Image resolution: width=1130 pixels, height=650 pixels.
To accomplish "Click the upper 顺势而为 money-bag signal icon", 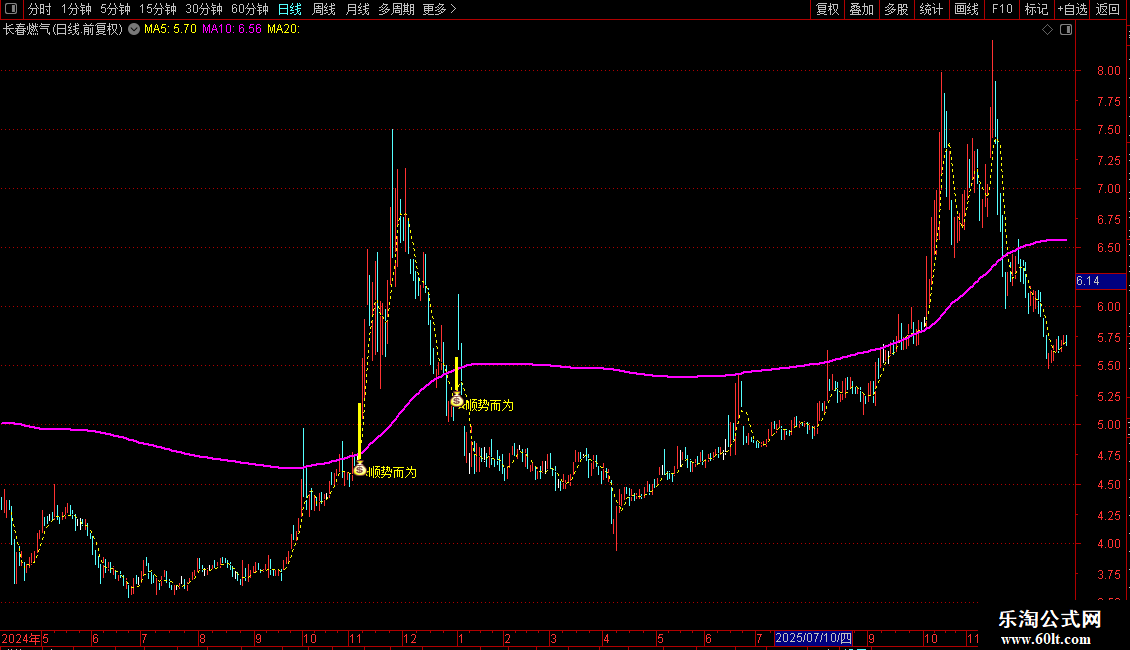I will pyautogui.click(x=456, y=400).
